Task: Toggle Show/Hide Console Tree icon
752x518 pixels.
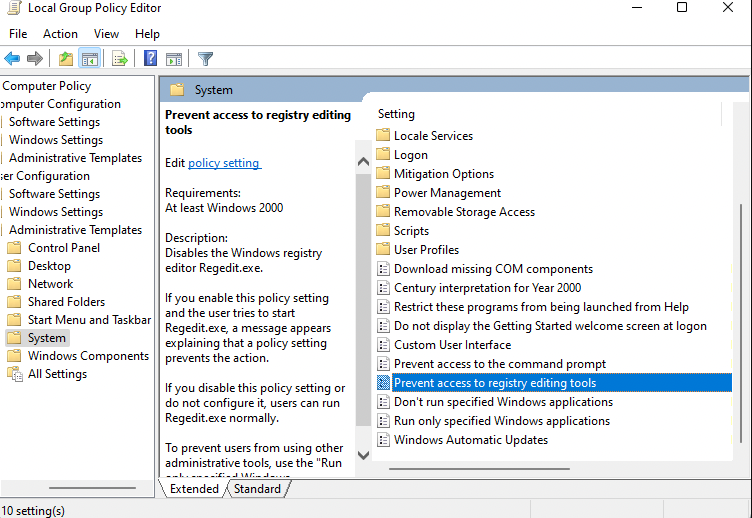Action: (90, 59)
